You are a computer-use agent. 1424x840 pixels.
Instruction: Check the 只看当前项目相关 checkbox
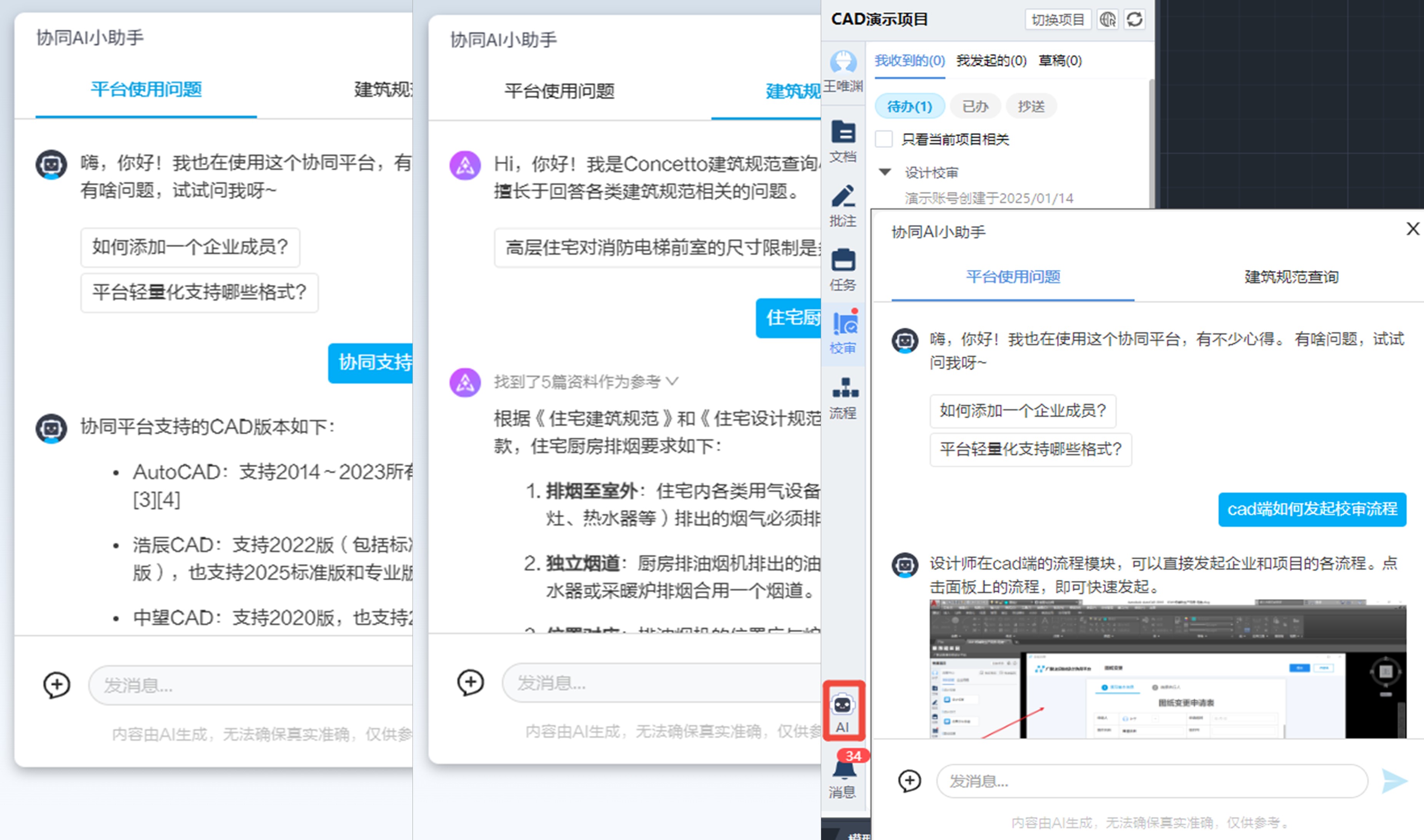(884, 139)
